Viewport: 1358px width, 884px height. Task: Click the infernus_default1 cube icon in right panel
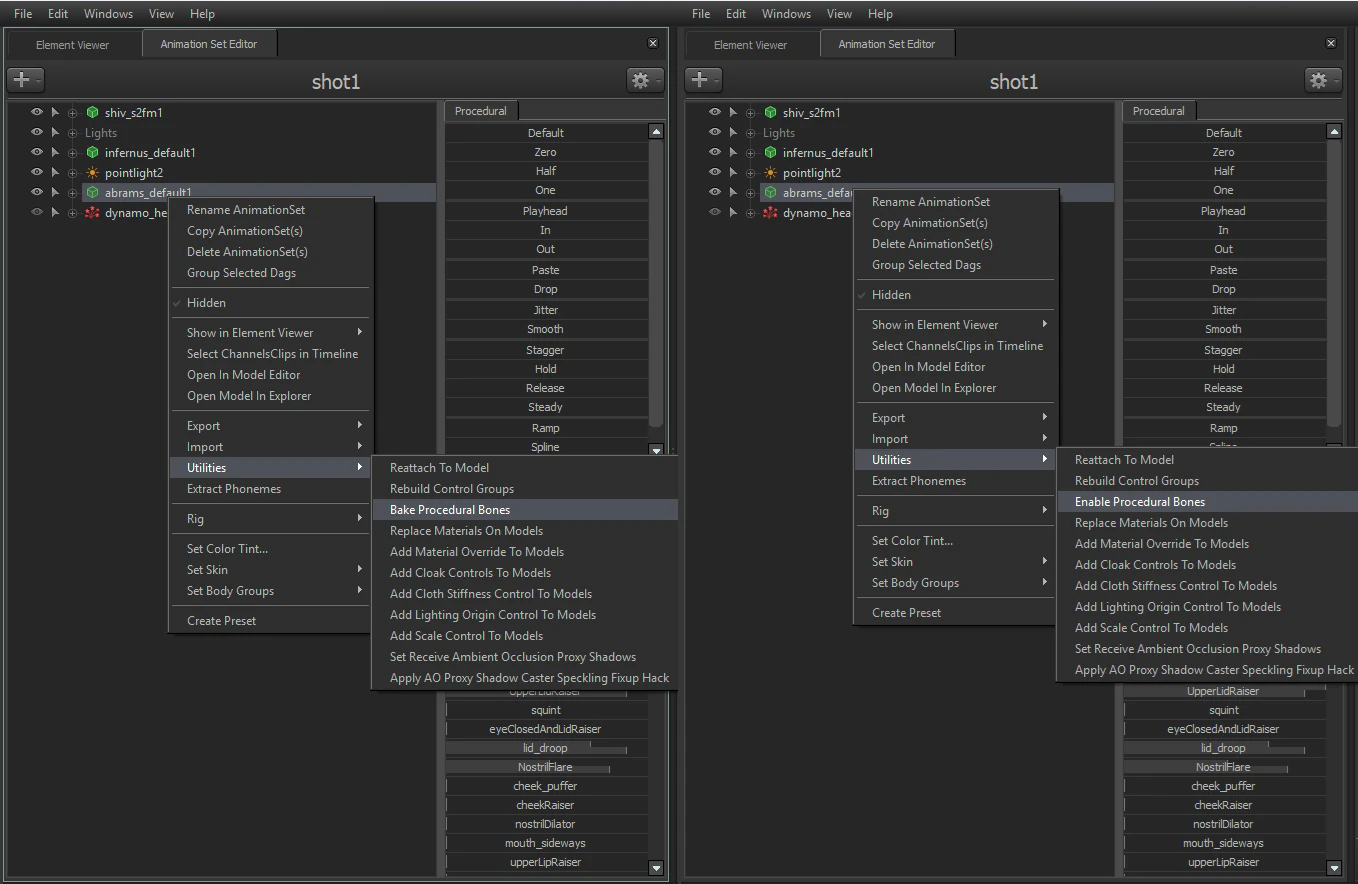tap(770, 153)
